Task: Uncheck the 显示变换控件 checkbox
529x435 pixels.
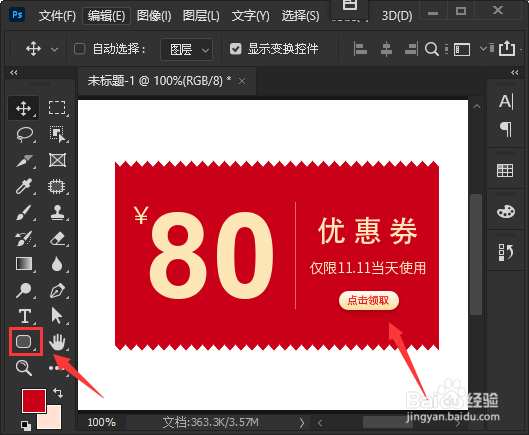Action: [235, 49]
